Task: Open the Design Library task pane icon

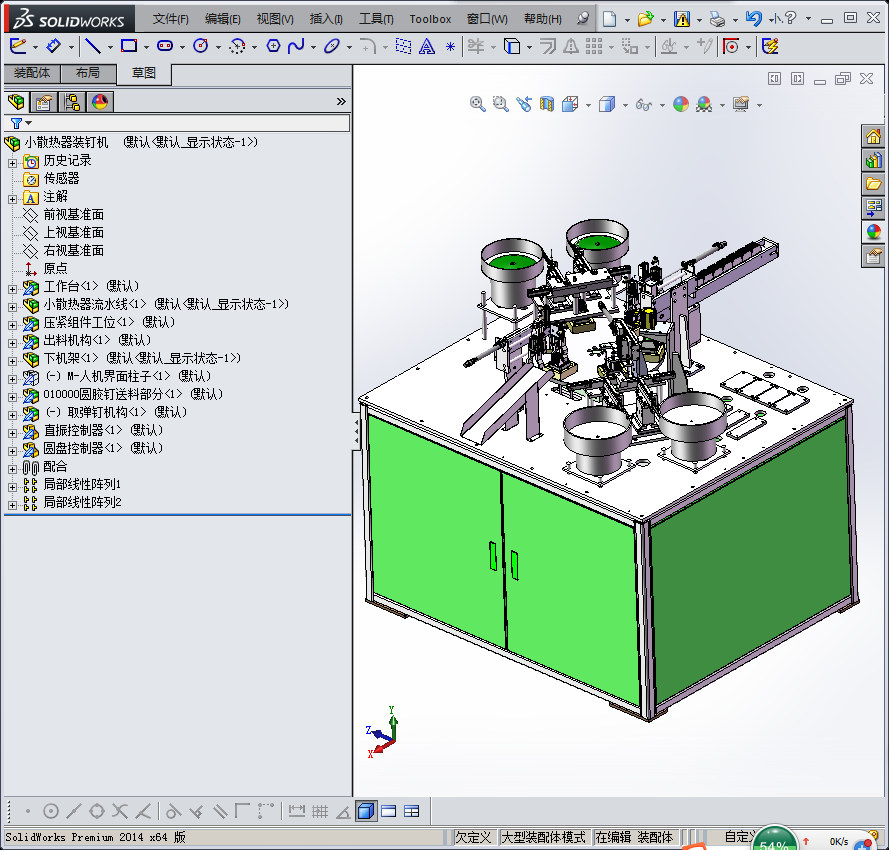Action: [x=873, y=160]
